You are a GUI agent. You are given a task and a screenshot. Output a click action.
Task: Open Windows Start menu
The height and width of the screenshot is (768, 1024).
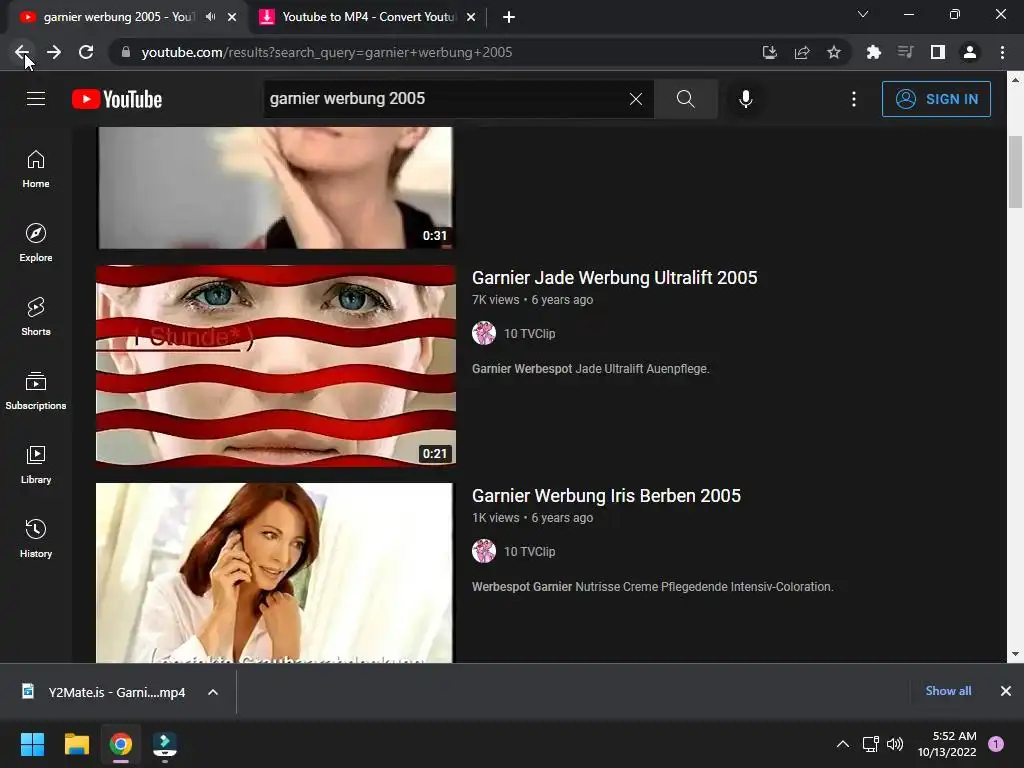tap(32, 744)
